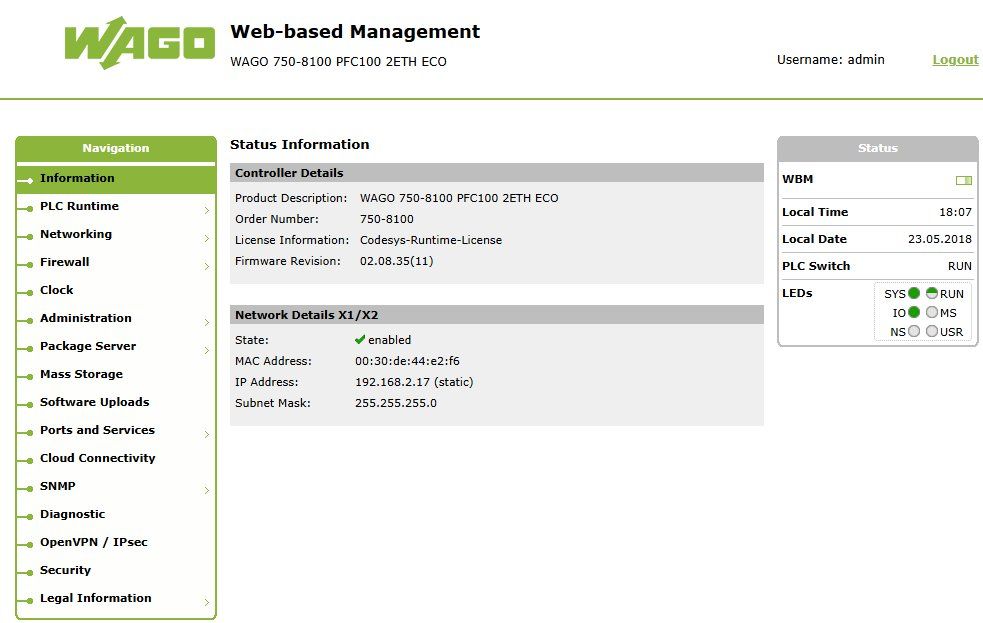983x623 pixels.
Task: Click the Codesys-Runtime-License text
Action: (x=431, y=240)
